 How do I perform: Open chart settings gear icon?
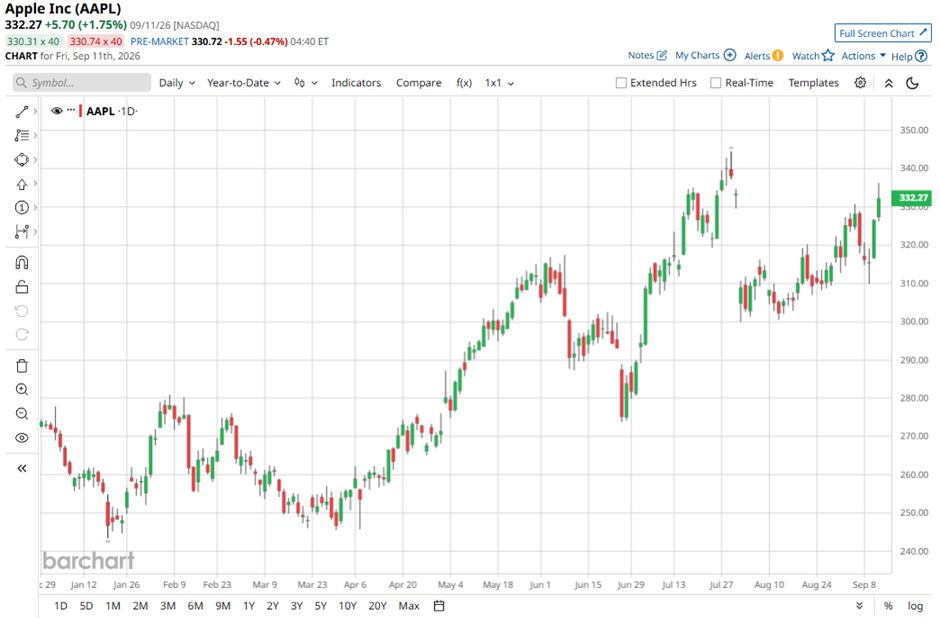pos(860,83)
